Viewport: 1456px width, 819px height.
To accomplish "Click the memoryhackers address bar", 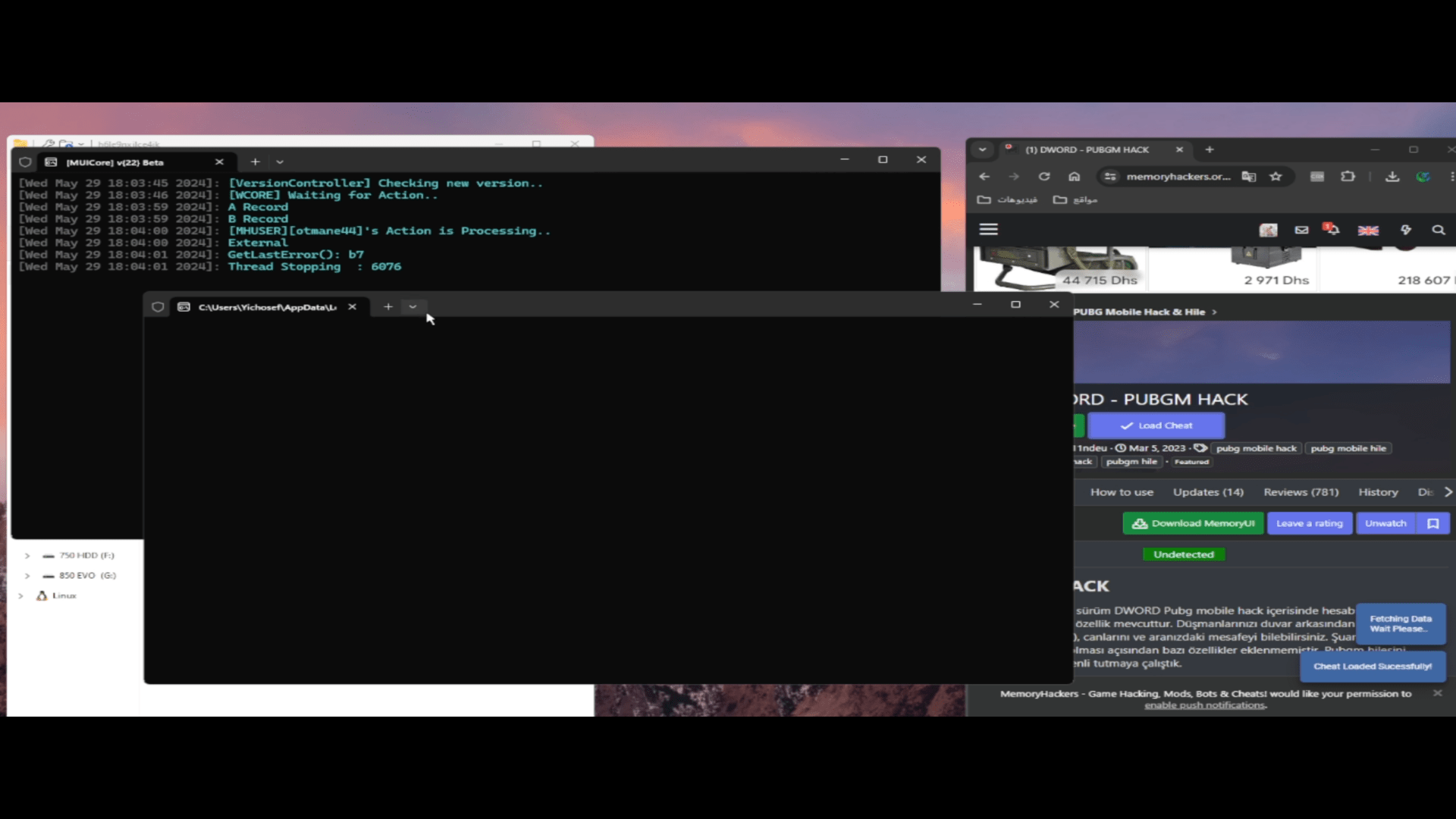I will pos(1178,177).
